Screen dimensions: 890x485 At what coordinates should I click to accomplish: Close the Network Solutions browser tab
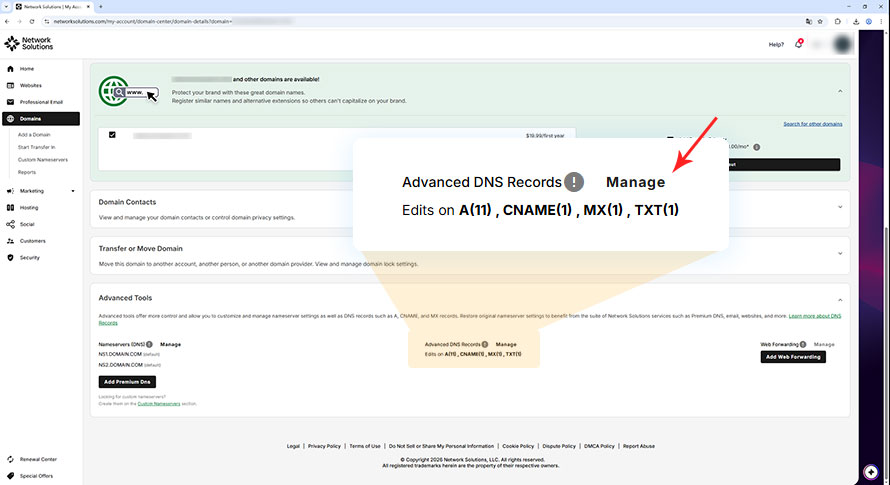point(88,7)
